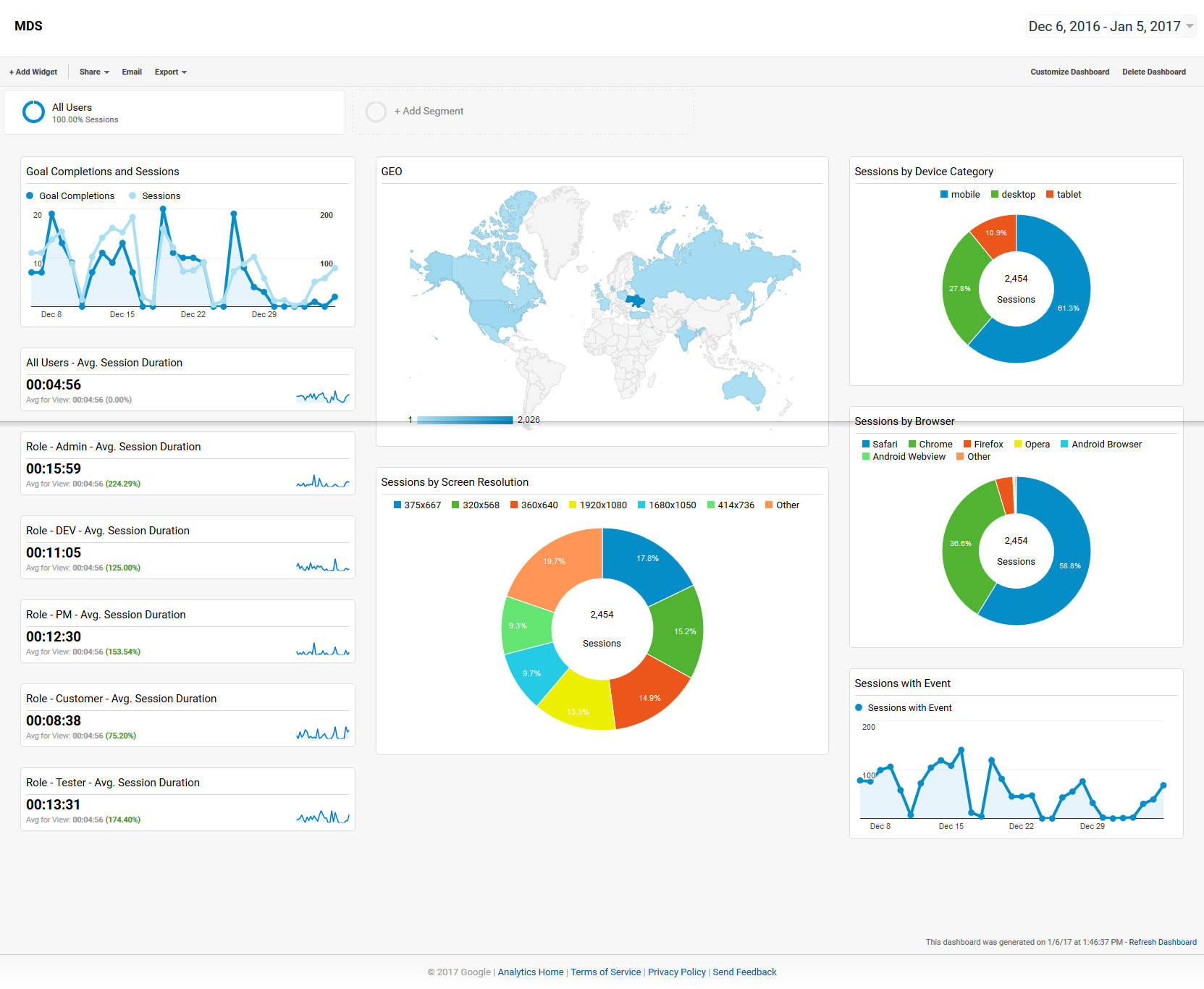The height and width of the screenshot is (989, 1204).
Task: Click the Sessions with Event legend dot
Action: [859, 707]
